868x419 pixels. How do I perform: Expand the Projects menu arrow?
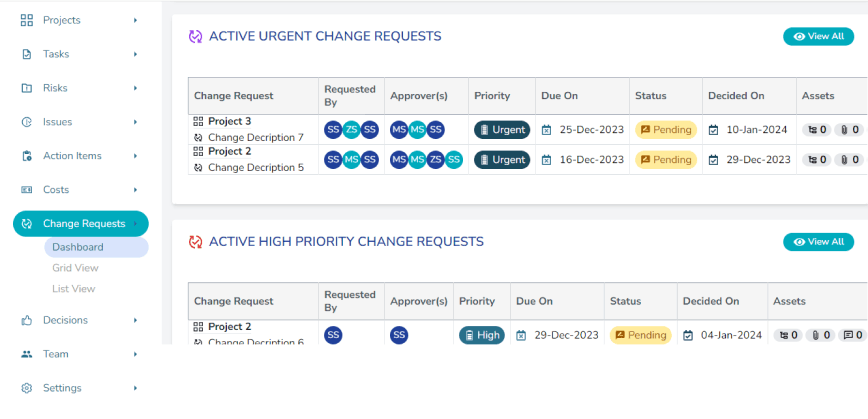pos(135,20)
